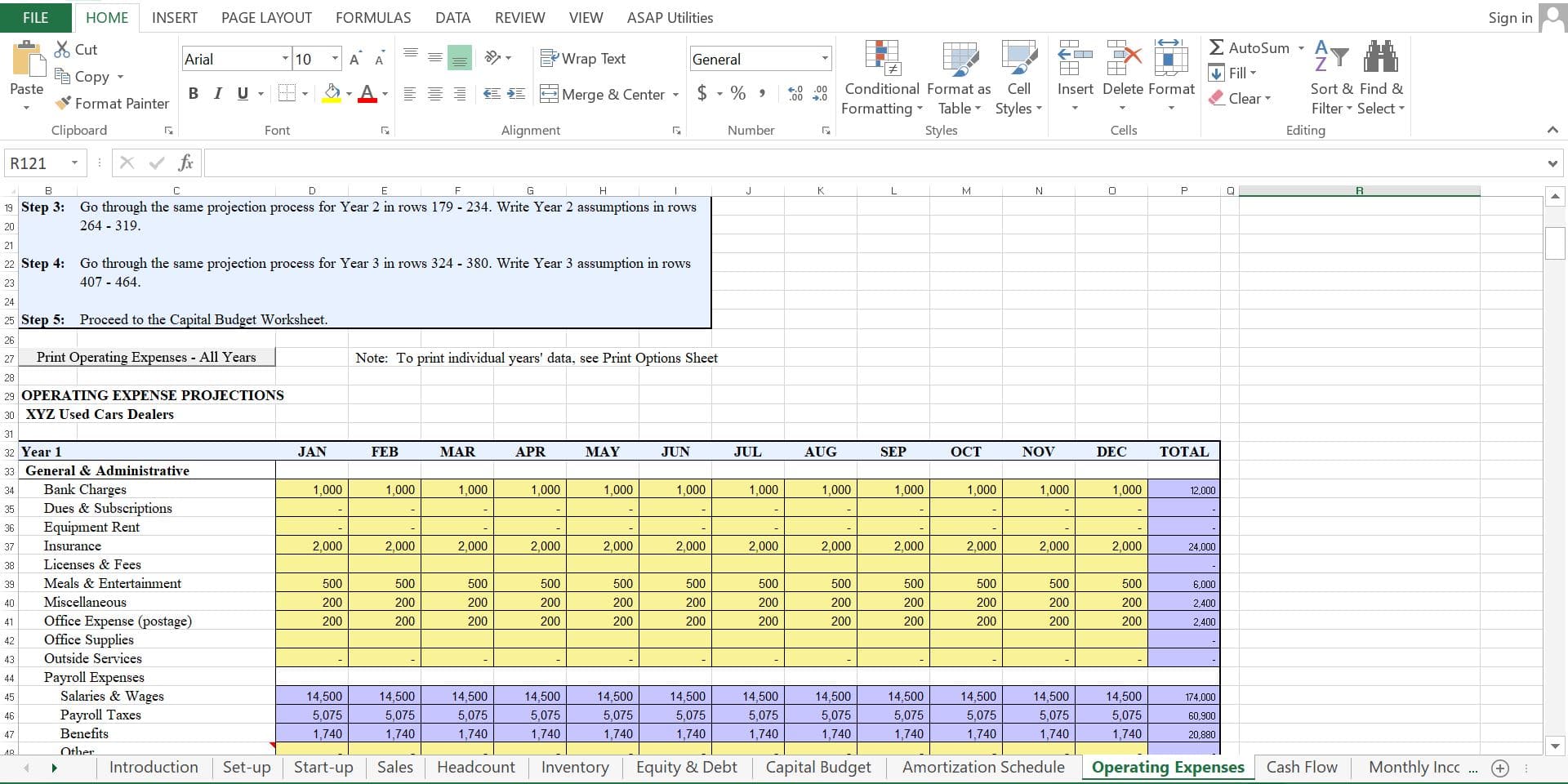Viewport: 1568px width, 784px height.
Task: Click the vertical scrollbar down arrow
Action: (1555, 746)
